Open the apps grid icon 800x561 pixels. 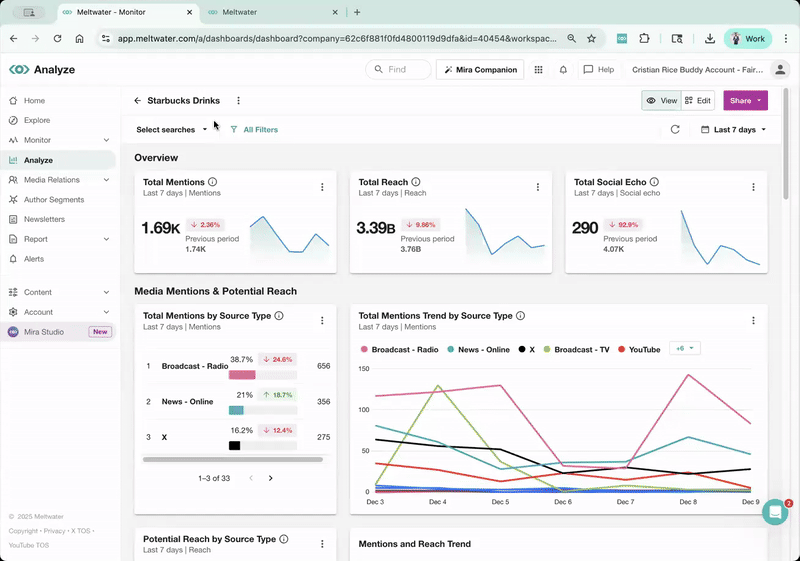tap(538, 70)
